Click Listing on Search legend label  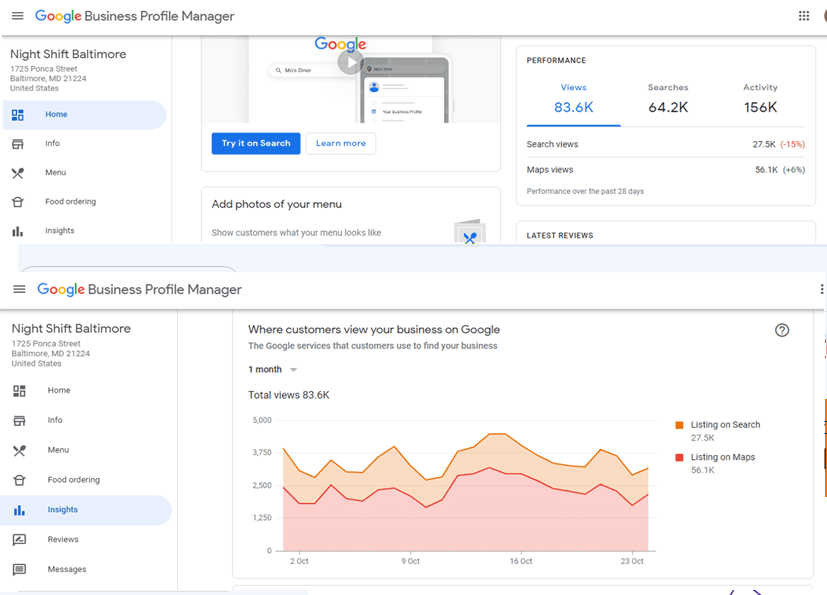tap(725, 425)
